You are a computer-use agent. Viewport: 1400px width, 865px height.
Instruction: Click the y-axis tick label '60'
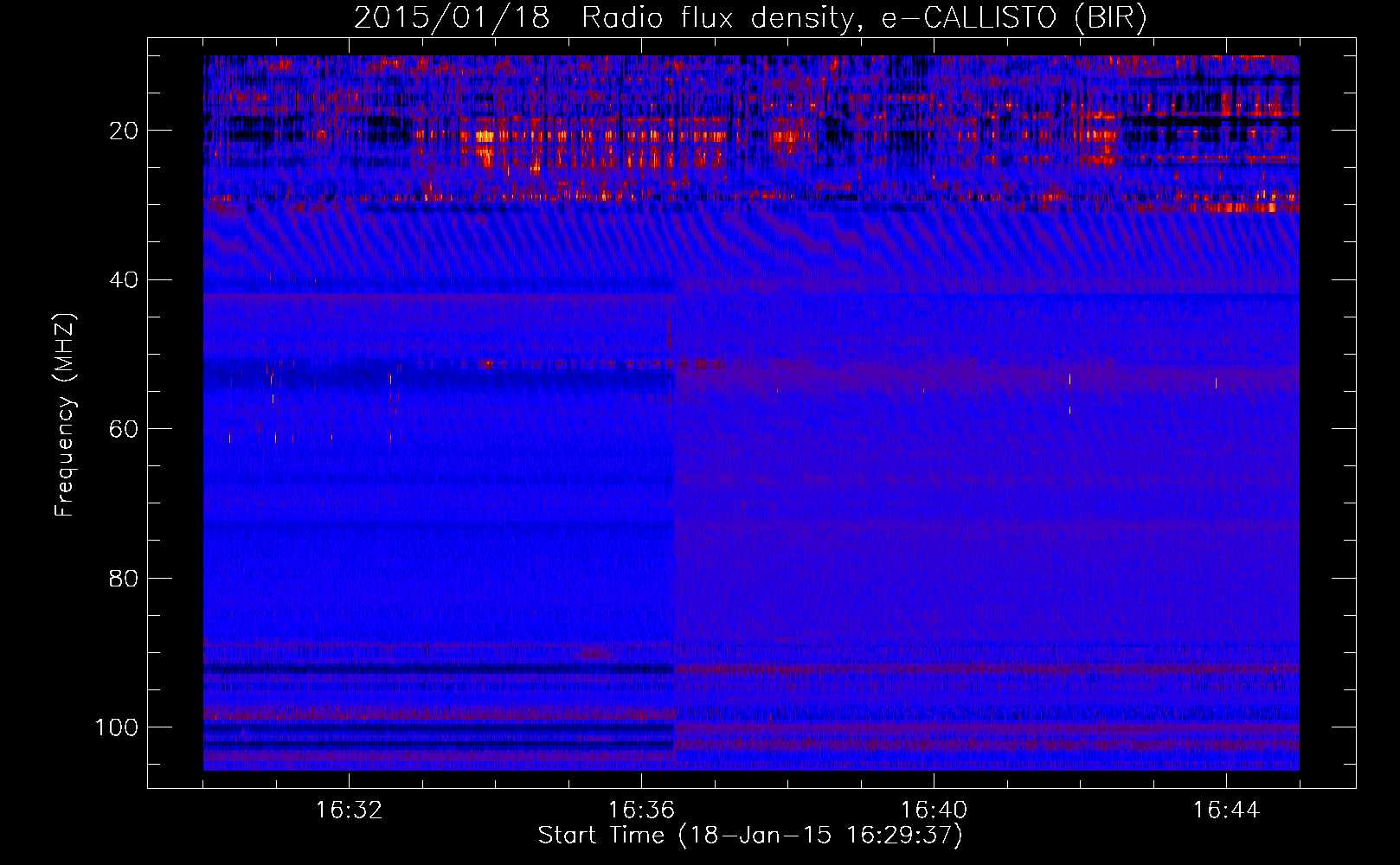[123, 429]
